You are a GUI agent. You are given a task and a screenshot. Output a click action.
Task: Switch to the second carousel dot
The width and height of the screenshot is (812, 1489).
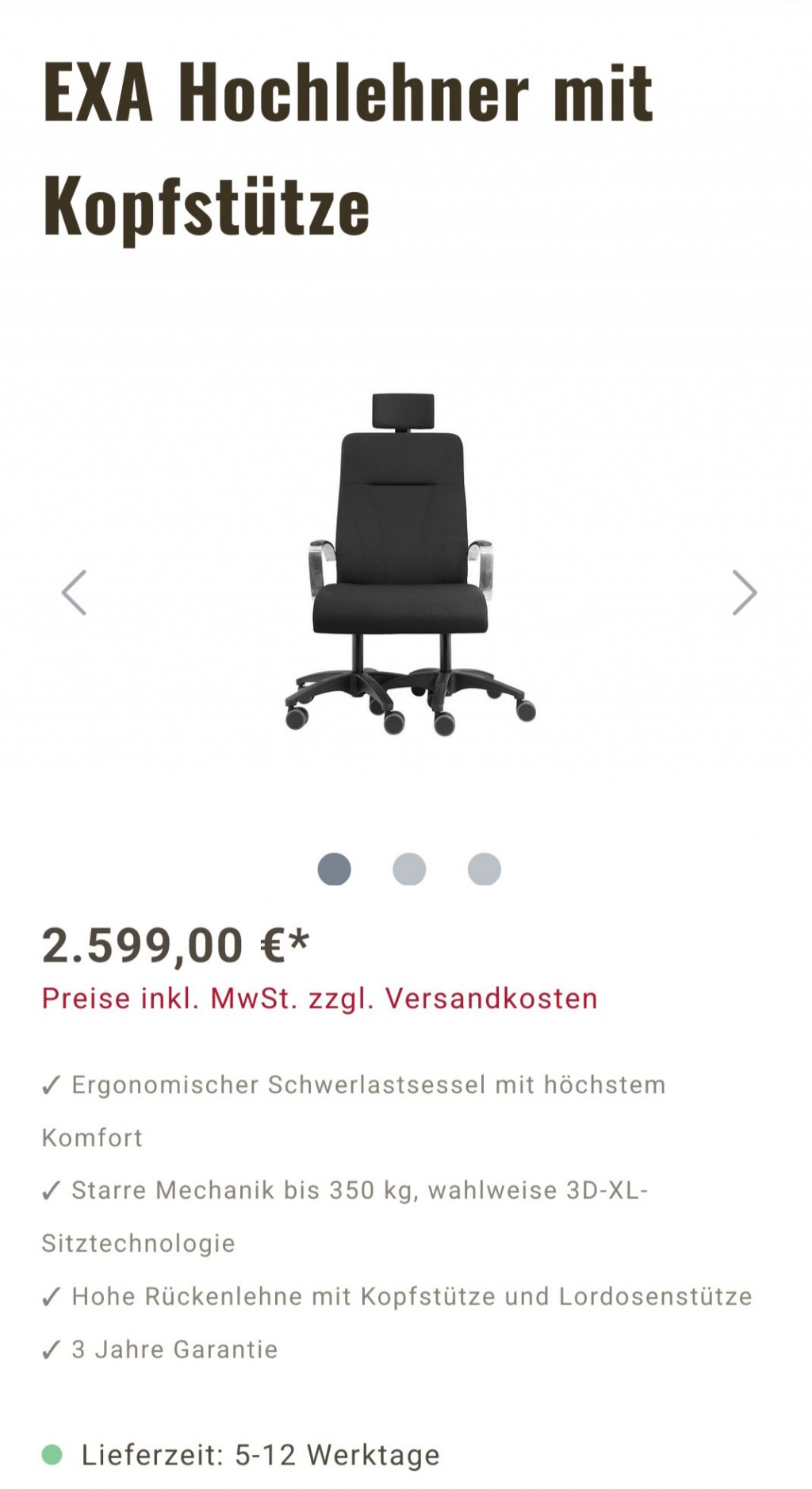409,869
